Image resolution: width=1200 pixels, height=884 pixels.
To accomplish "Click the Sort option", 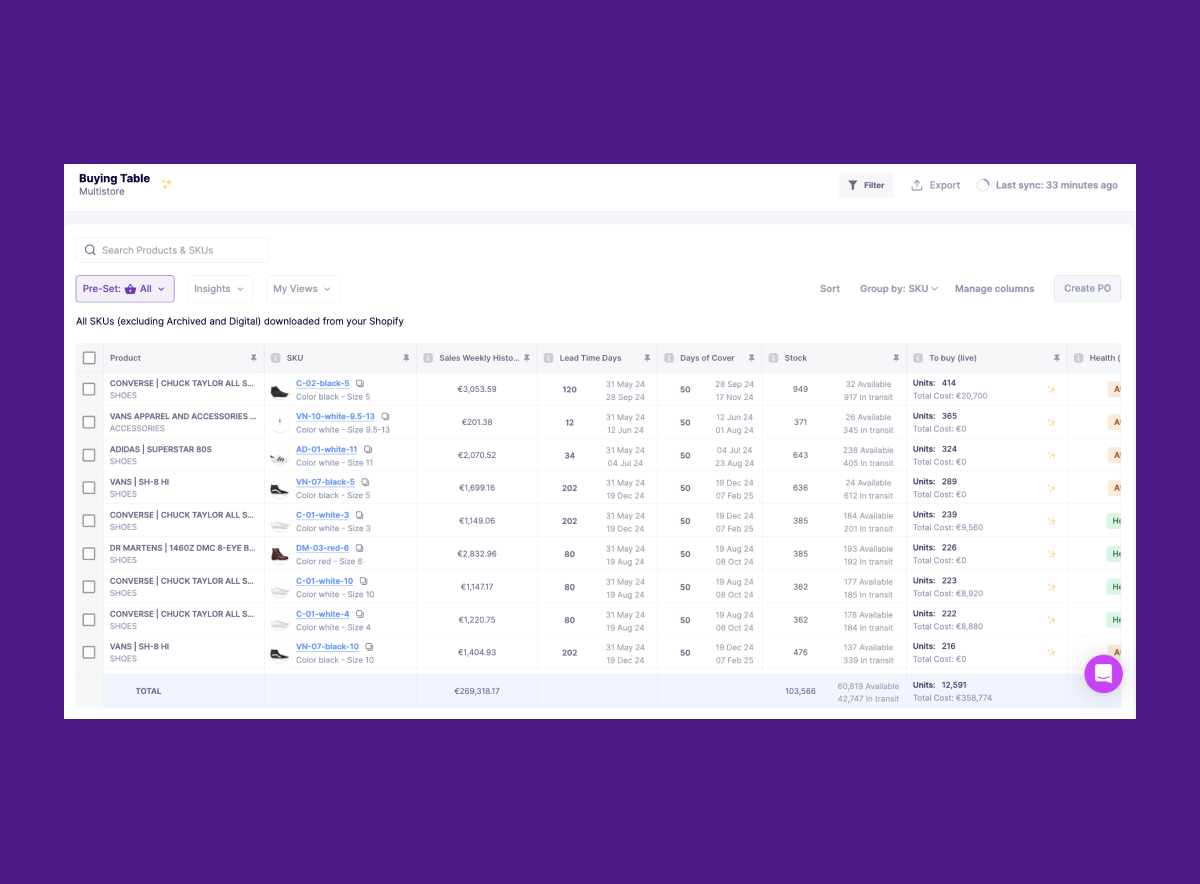I will (830, 289).
